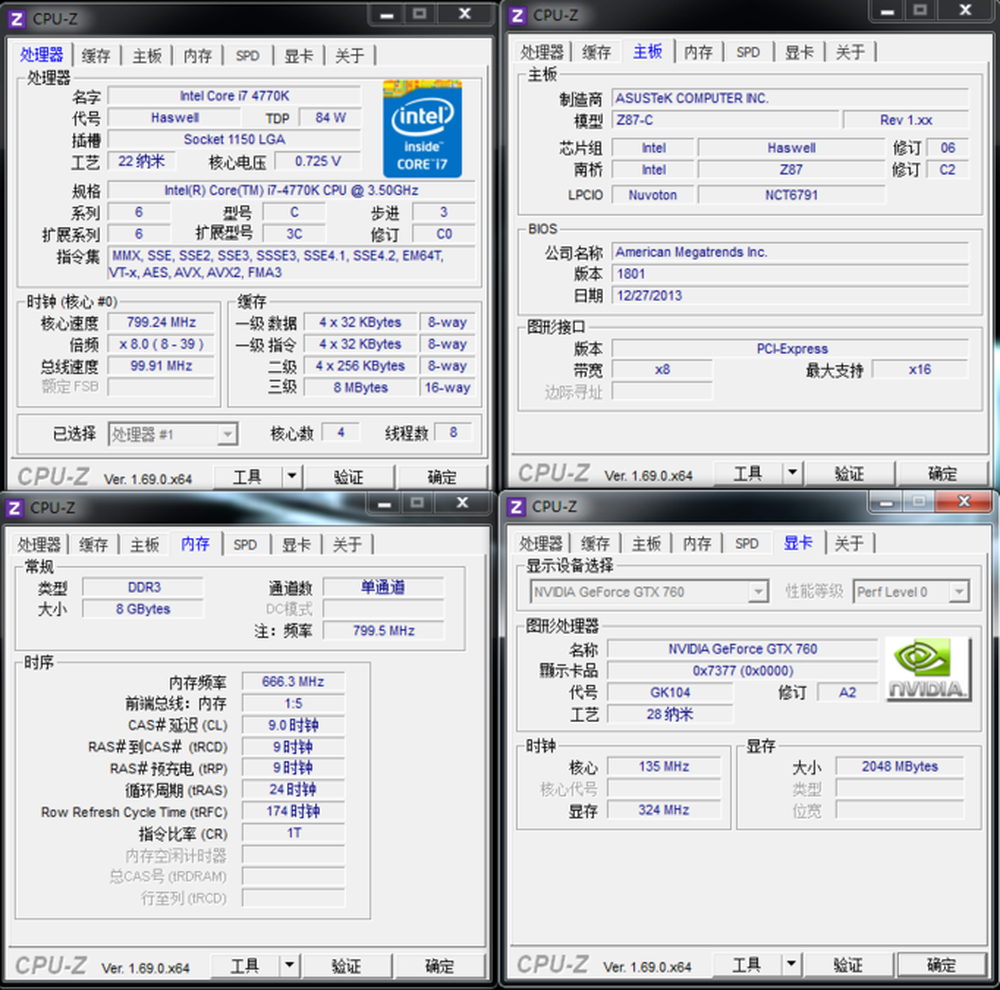1000x990 pixels.
Task: Expand the 工具 dropdown arrow in mainboard window
Action: click(x=792, y=473)
